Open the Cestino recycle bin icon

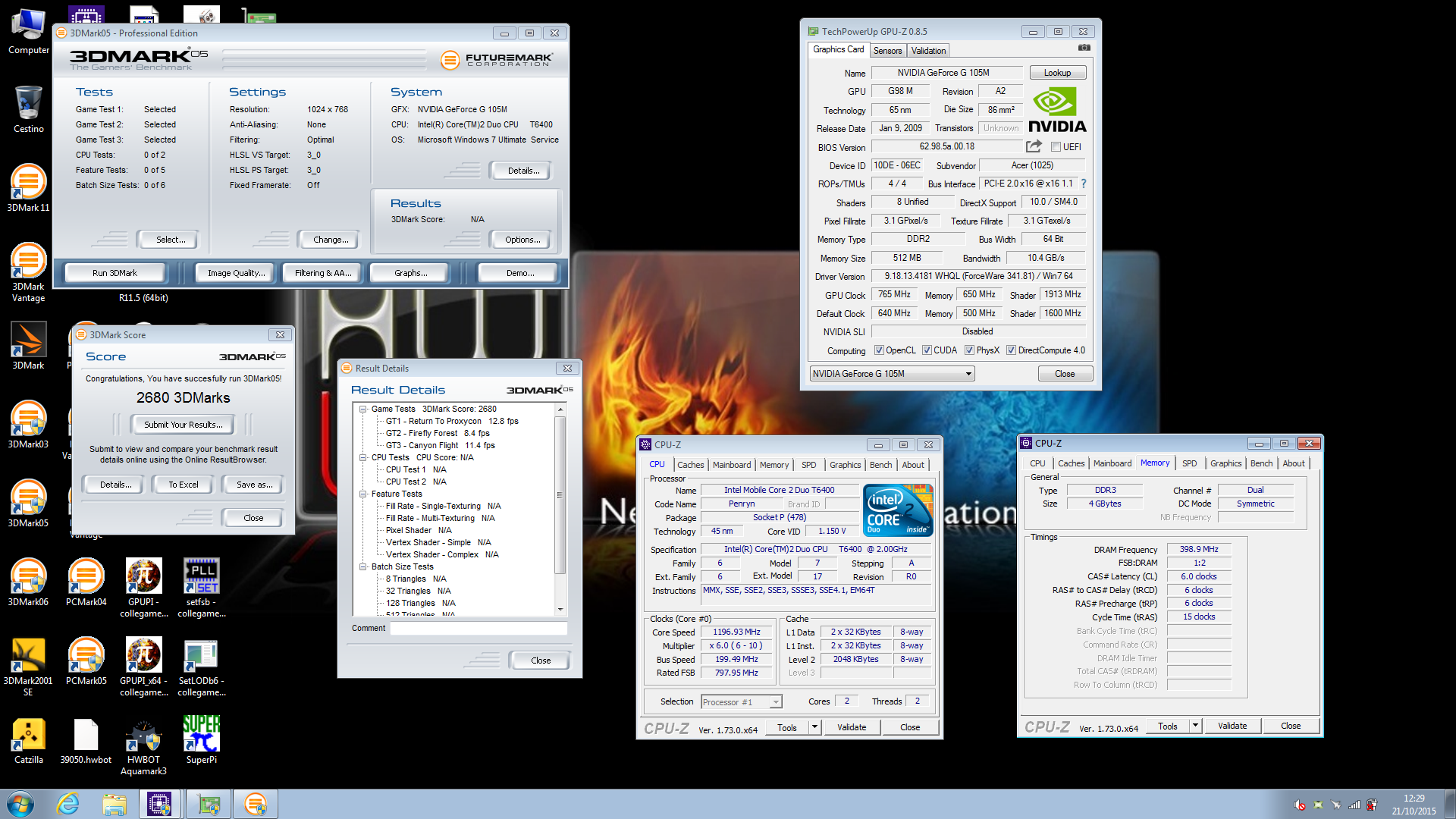click(x=28, y=109)
